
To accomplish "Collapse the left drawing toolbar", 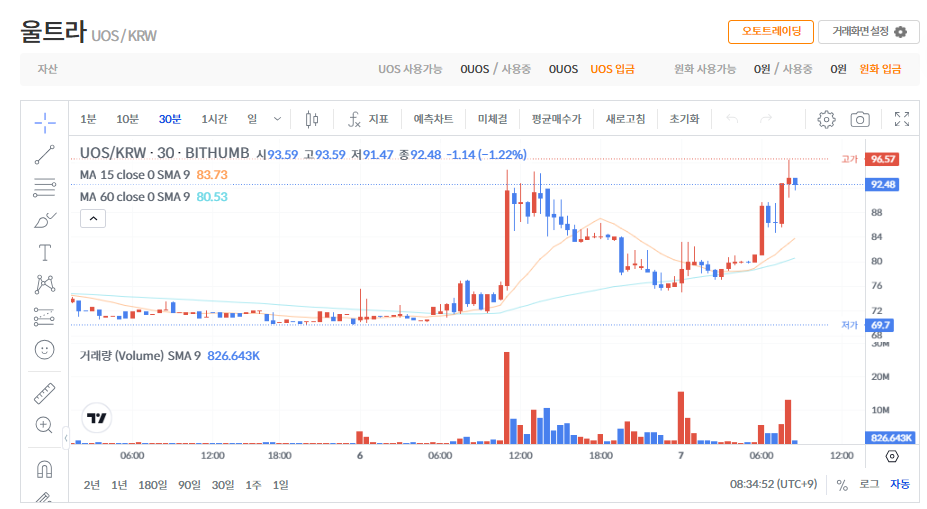I will tap(66, 438).
